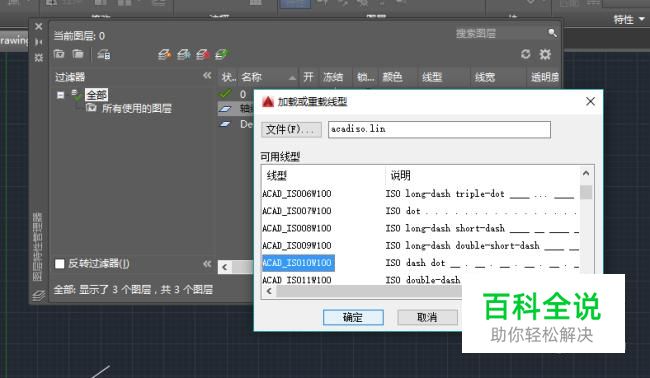This screenshot has height=378, width=650.
Task: Click layer list horizontal scroll-left arrow
Action: 224,267
